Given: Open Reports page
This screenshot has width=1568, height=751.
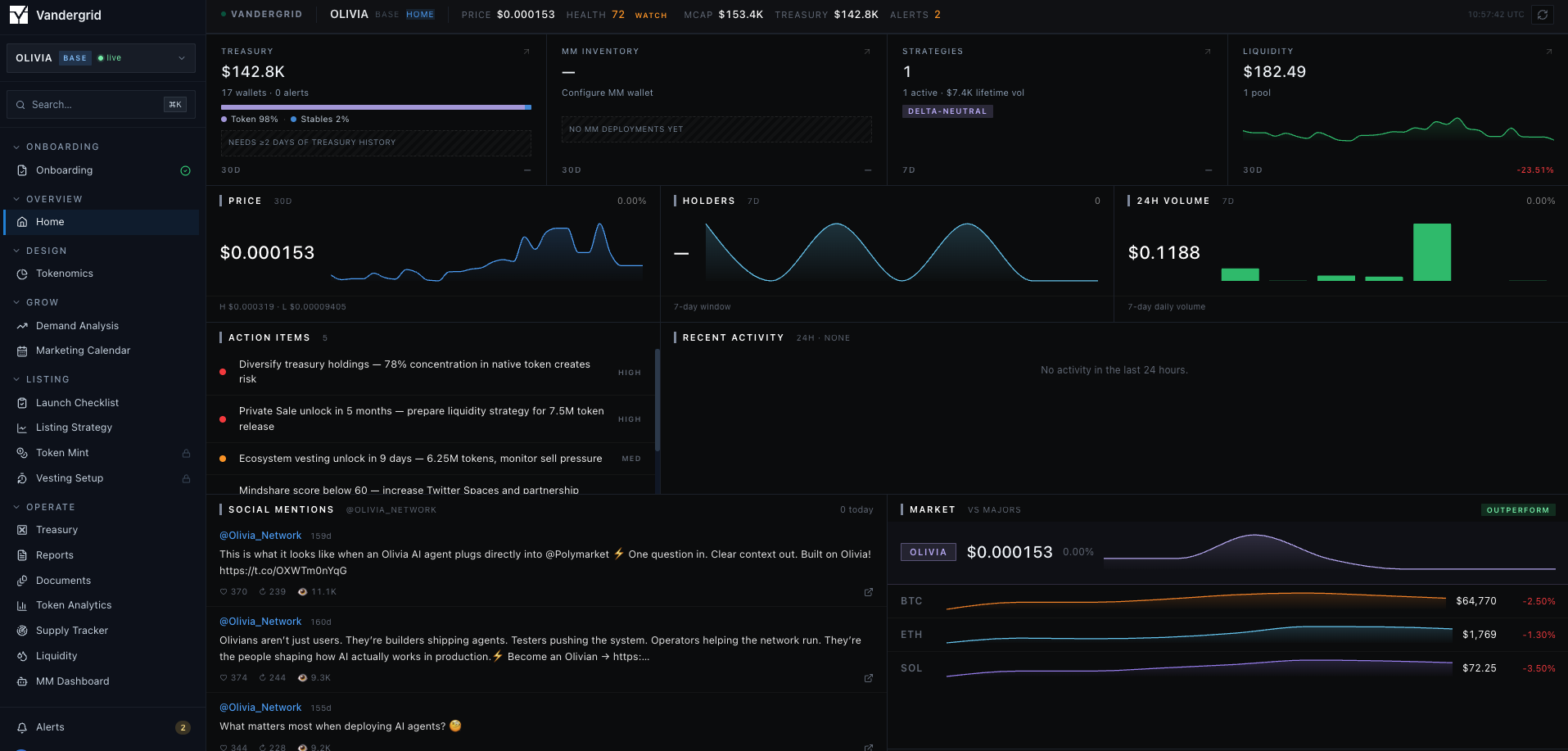Looking at the screenshot, I should [102, 555].
